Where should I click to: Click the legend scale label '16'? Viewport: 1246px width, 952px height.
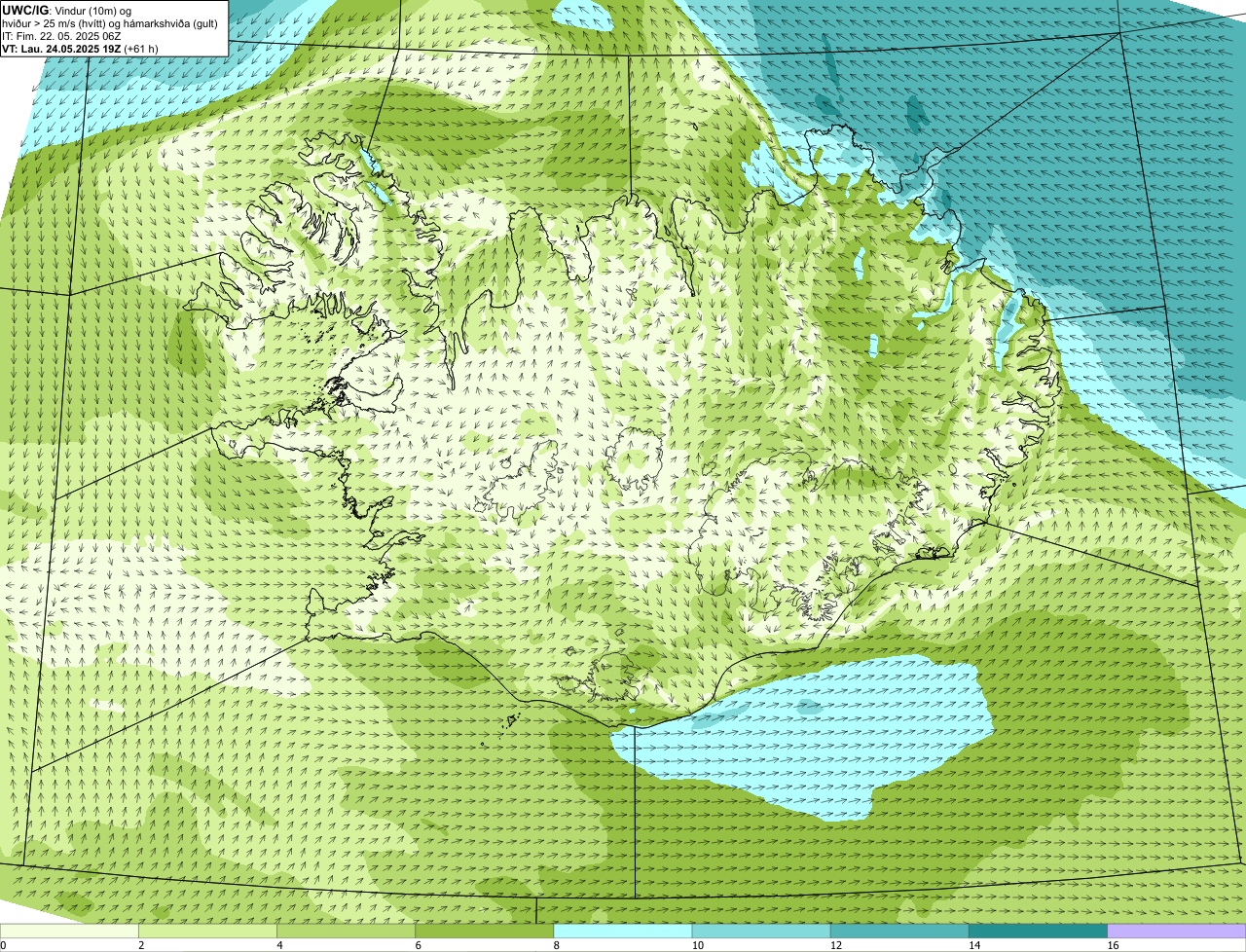[x=1114, y=945]
